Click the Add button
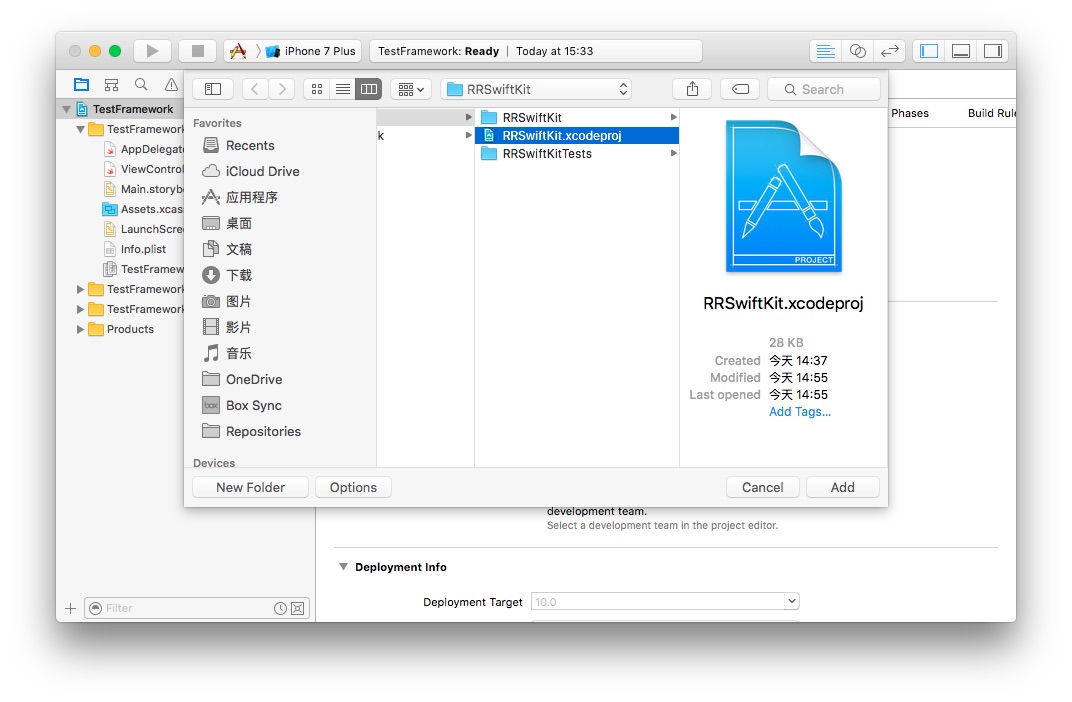The height and width of the screenshot is (702, 1072). tap(842, 487)
